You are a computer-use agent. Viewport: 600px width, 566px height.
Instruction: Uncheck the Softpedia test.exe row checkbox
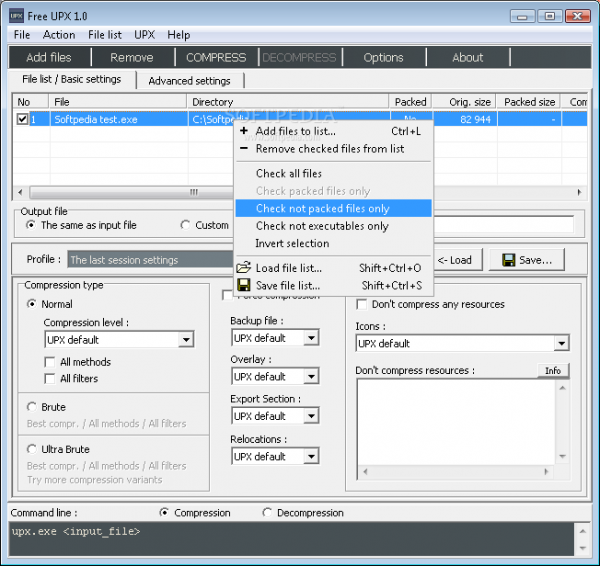click(22, 119)
